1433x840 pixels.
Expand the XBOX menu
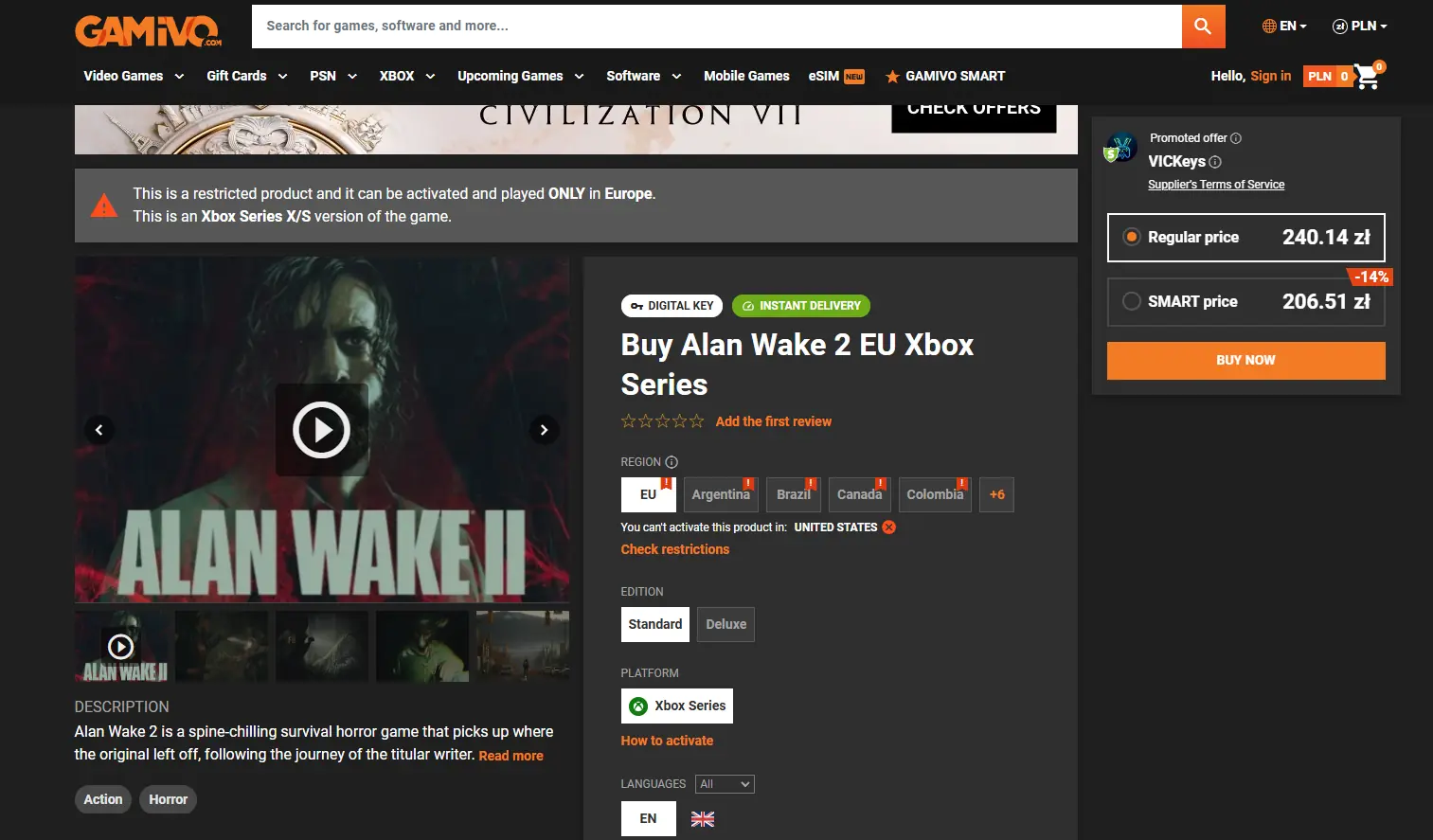tap(407, 76)
